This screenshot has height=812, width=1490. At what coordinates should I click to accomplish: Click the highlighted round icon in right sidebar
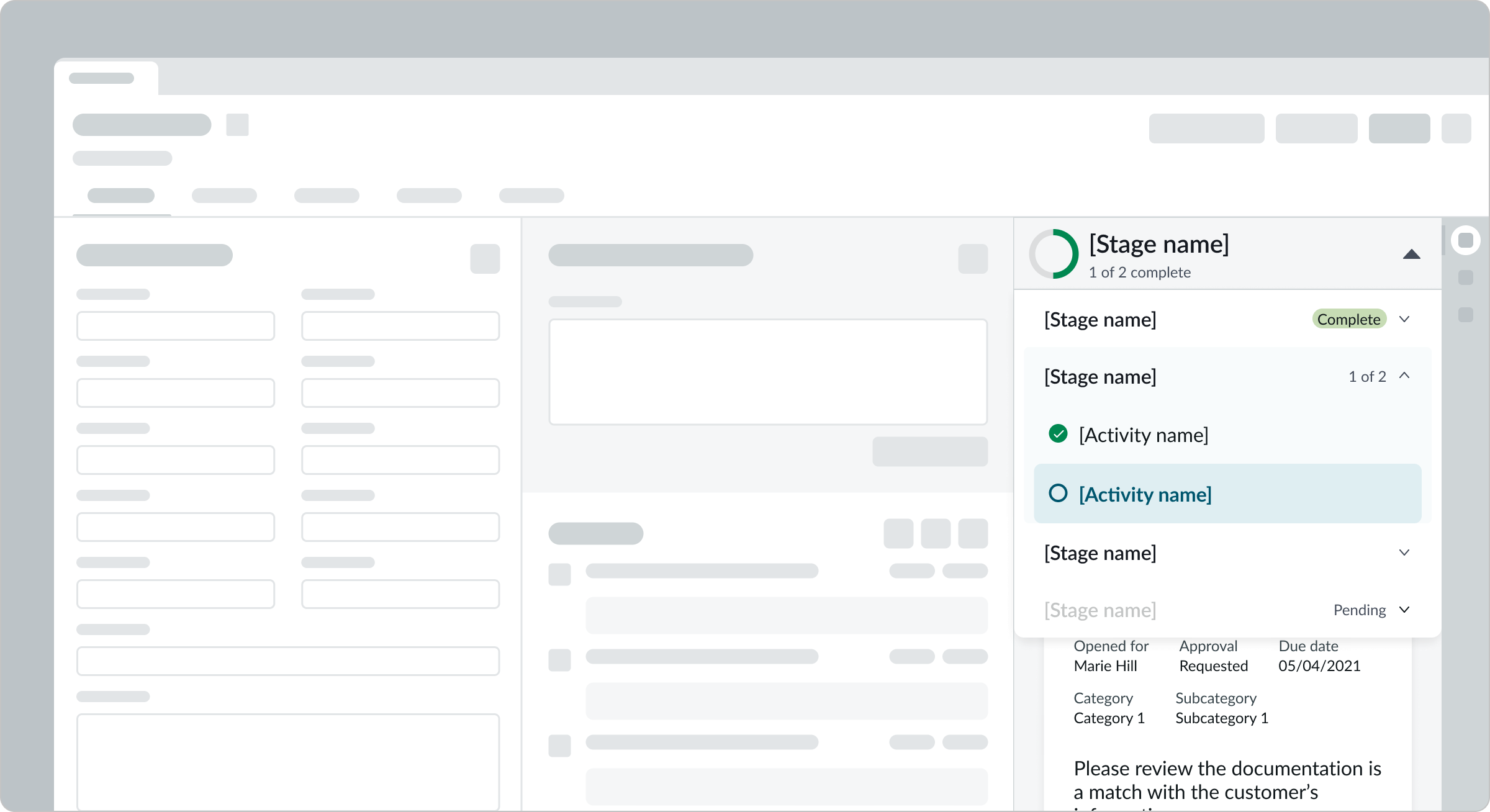click(1465, 240)
